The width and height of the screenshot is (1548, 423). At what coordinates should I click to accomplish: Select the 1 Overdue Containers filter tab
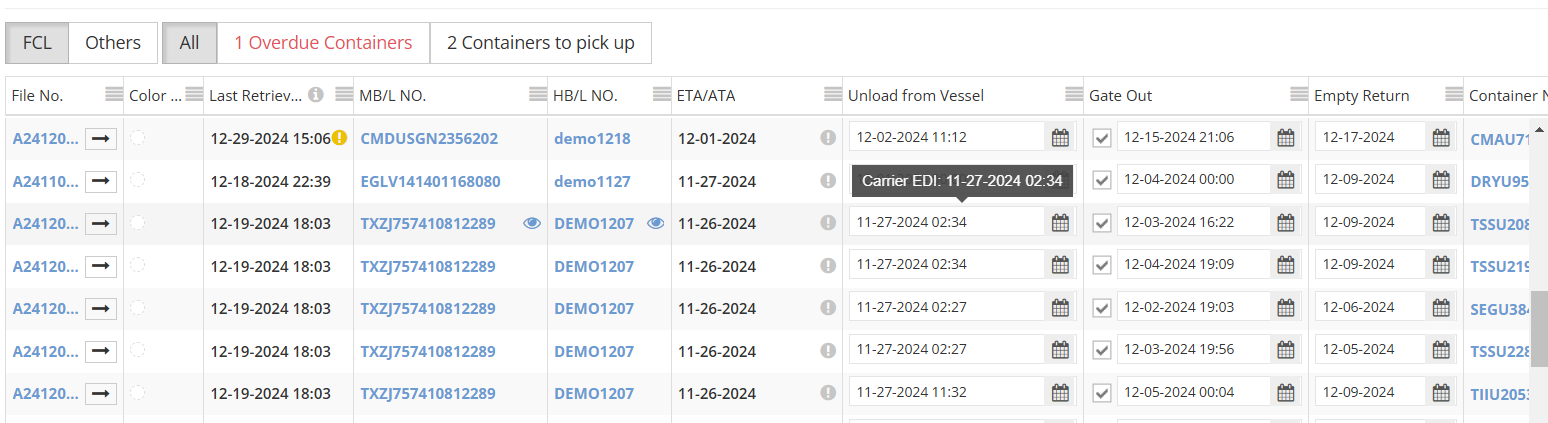tap(323, 43)
